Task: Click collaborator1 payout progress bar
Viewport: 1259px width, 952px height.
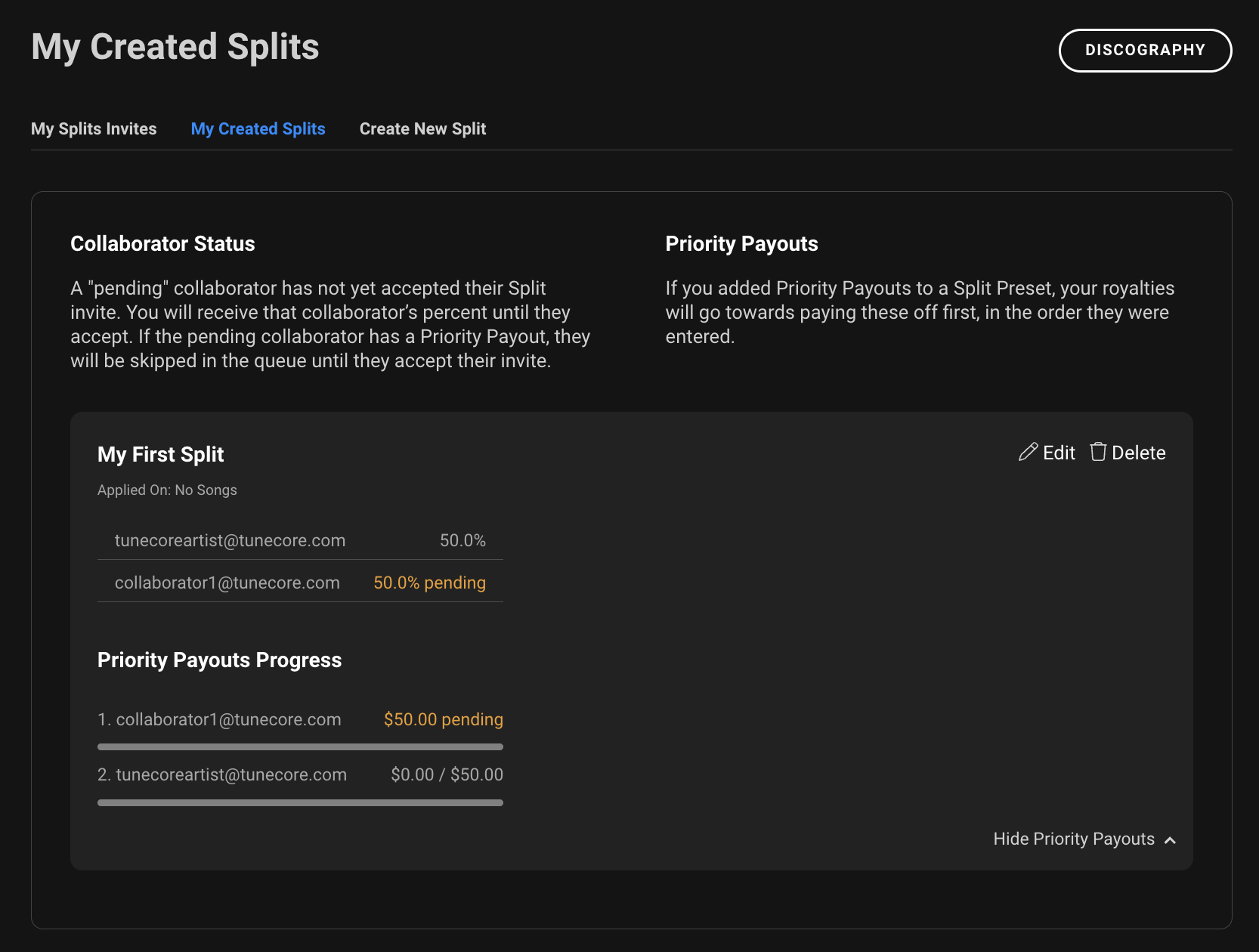Action: (300, 746)
